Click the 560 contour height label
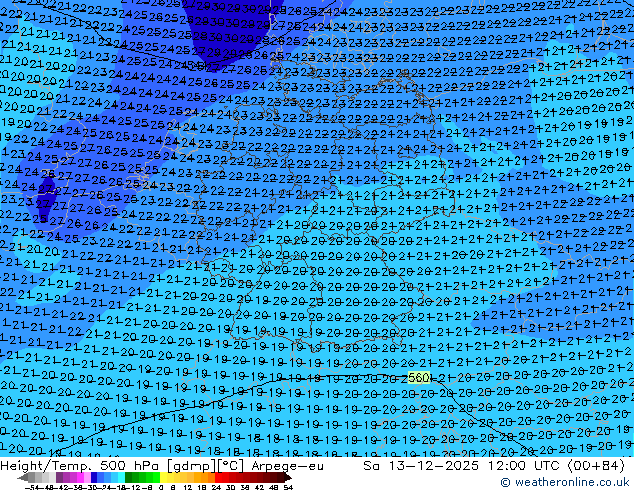The width and height of the screenshot is (634, 490). (x=418, y=378)
